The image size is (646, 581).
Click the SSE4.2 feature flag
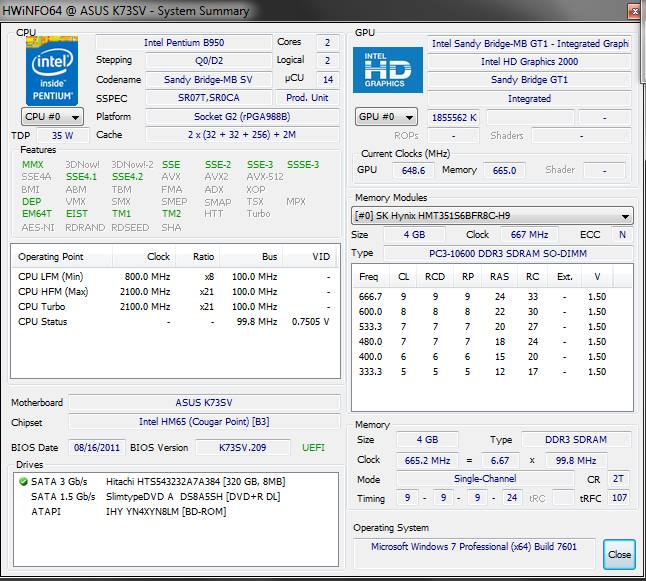tap(127, 177)
